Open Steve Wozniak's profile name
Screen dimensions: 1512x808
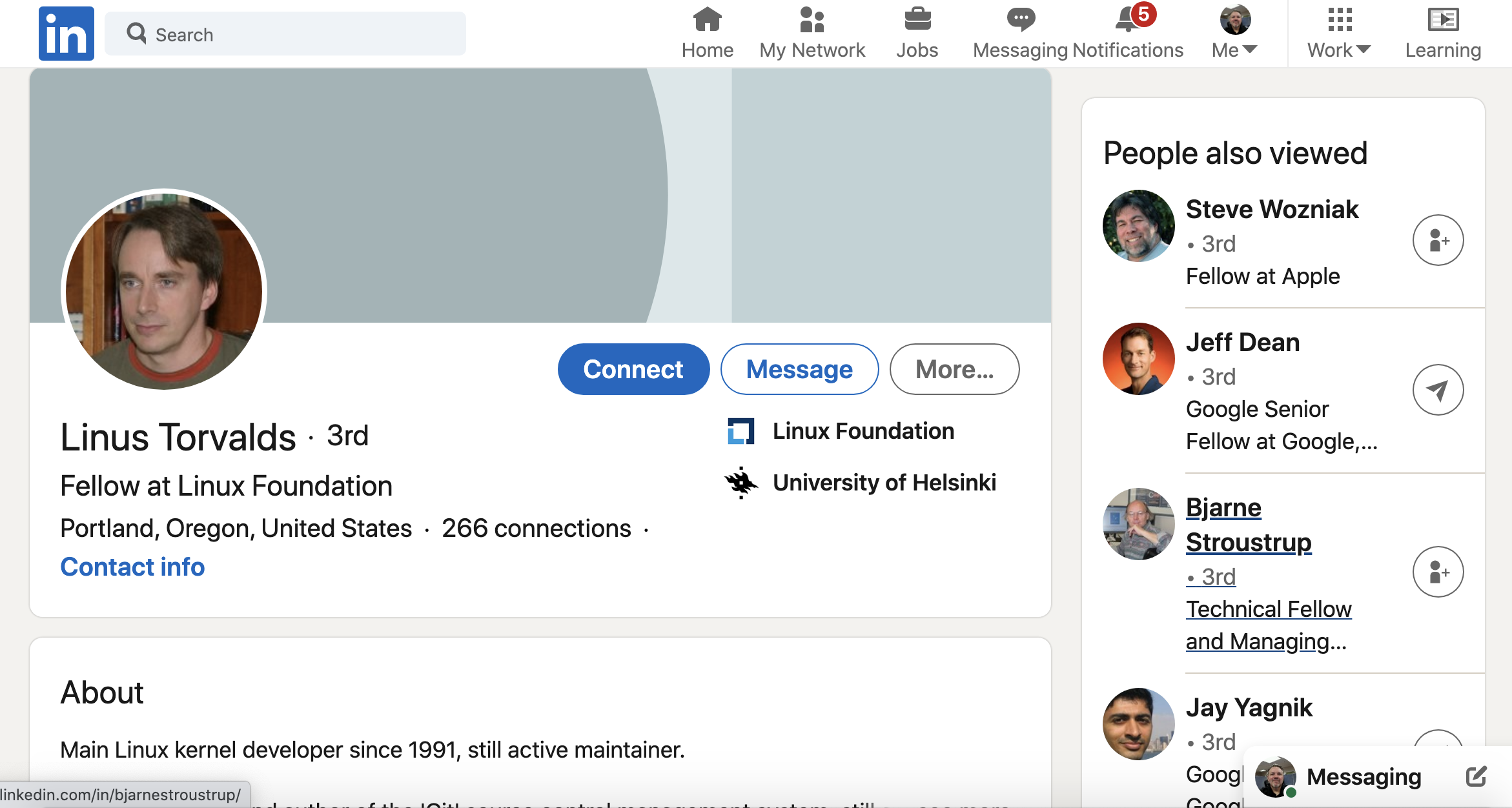[1272, 209]
